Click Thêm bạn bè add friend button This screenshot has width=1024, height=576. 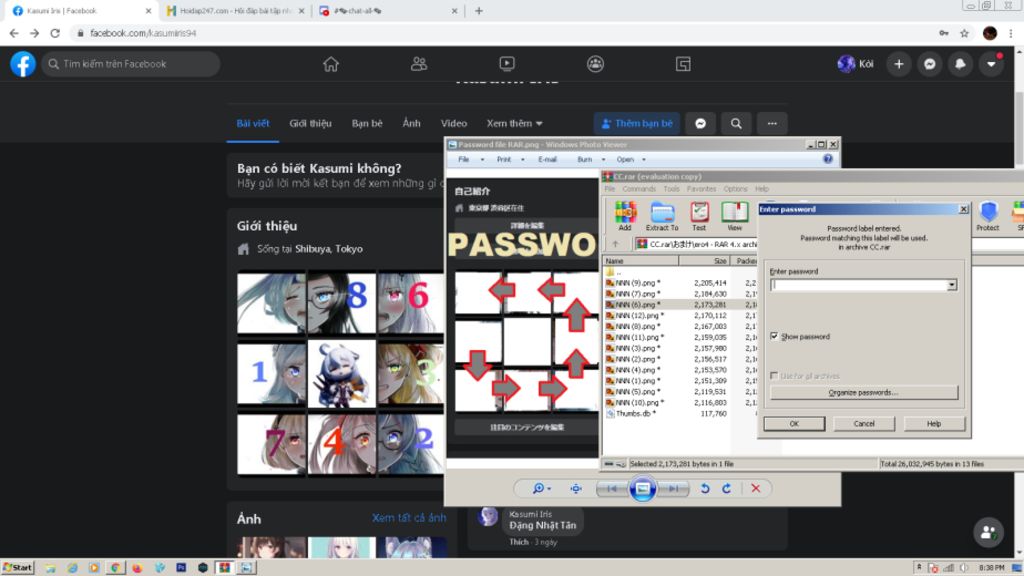point(637,123)
